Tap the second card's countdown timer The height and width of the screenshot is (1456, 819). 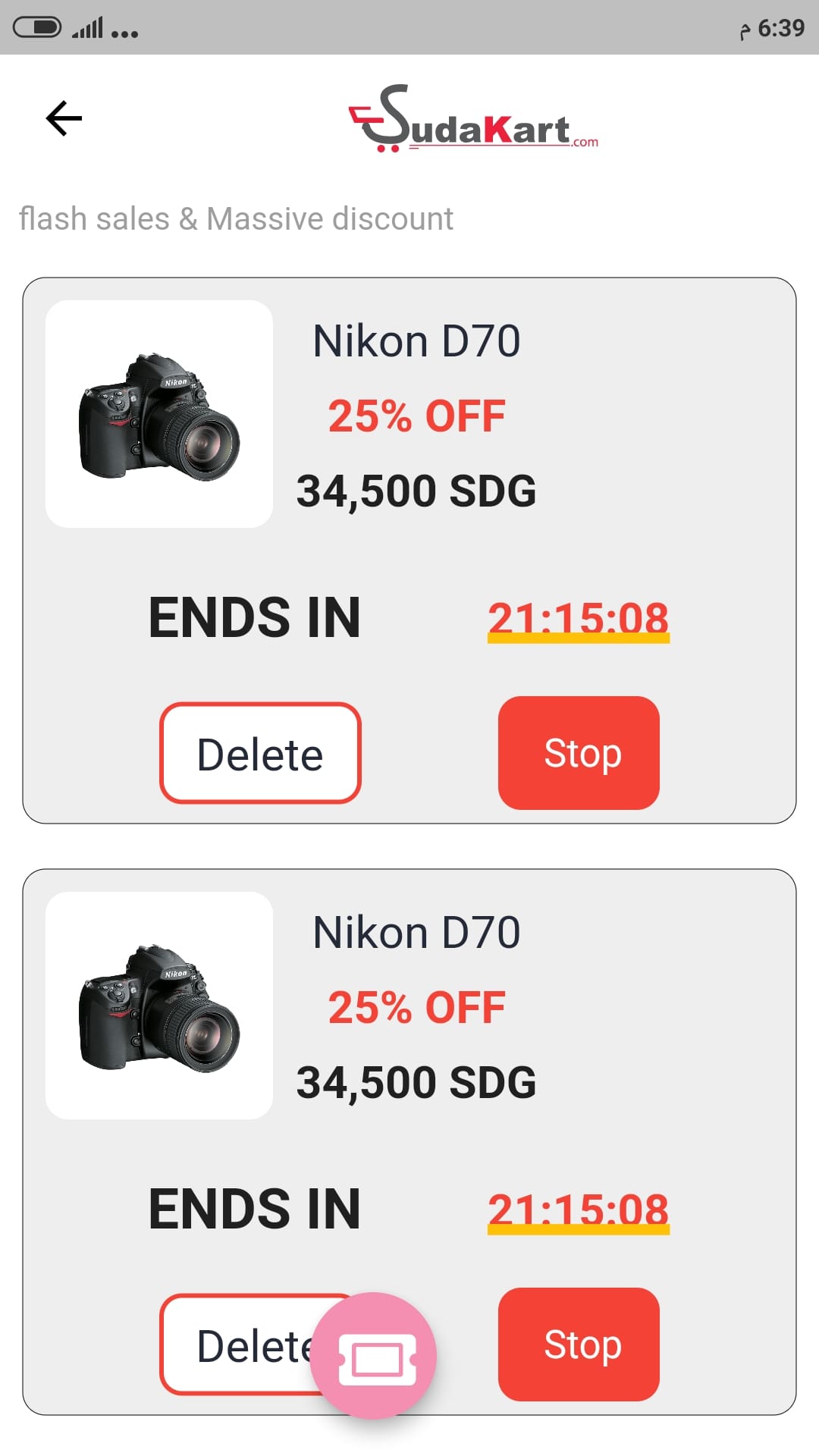point(578,1210)
